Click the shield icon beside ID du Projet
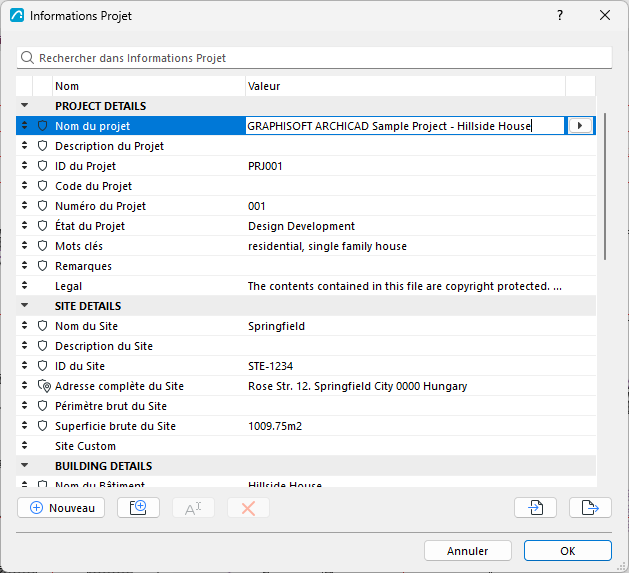Screen dimensions: 629x573 click(43, 166)
